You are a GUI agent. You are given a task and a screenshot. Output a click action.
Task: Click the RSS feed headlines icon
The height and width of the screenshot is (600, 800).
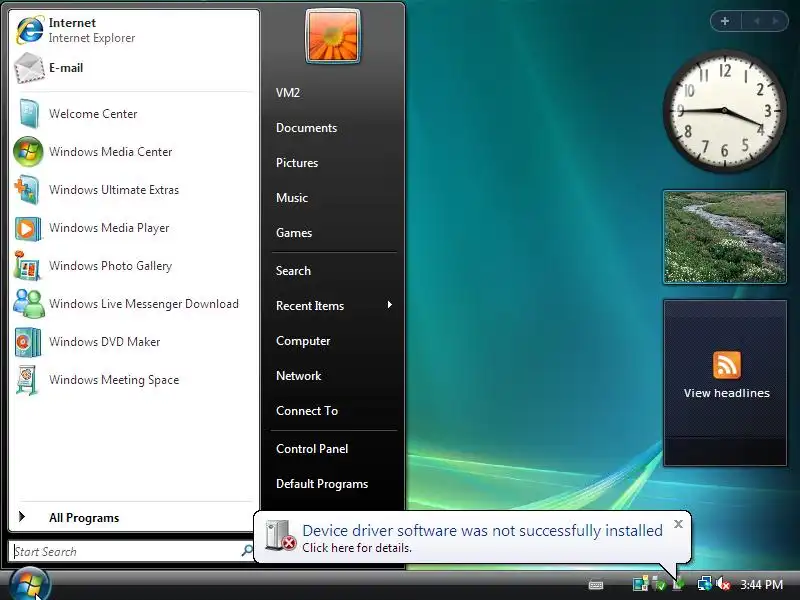[x=727, y=365]
